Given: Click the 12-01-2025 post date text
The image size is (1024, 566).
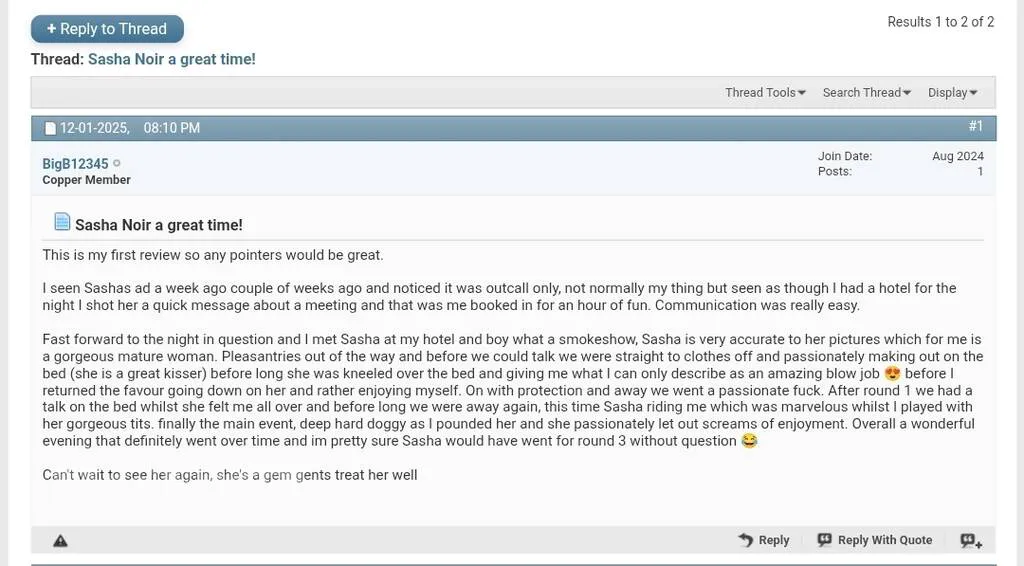Looking at the screenshot, I should click(94, 128).
